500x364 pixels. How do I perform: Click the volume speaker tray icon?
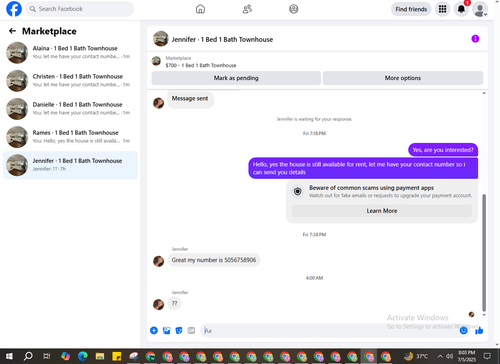click(449, 356)
